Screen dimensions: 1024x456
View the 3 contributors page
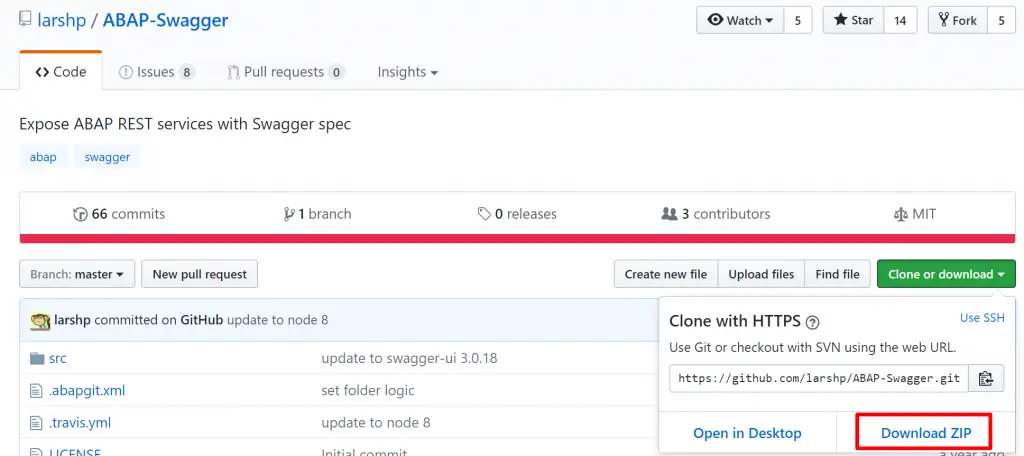(x=716, y=214)
